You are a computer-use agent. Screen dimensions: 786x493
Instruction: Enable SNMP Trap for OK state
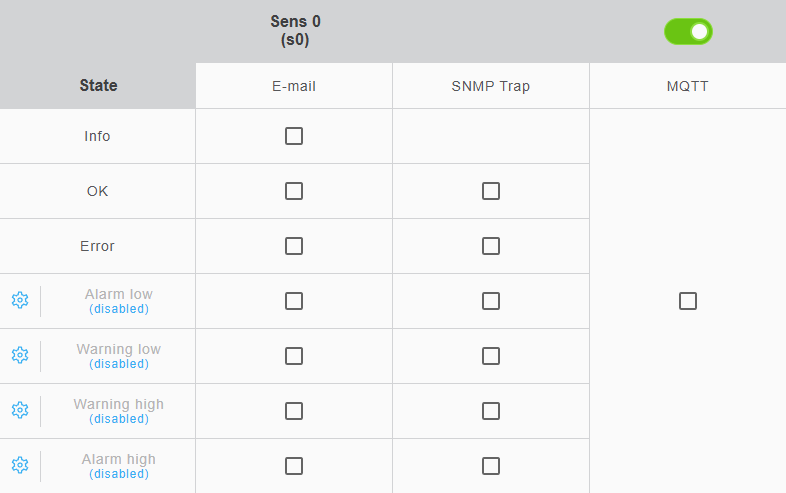click(x=491, y=191)
